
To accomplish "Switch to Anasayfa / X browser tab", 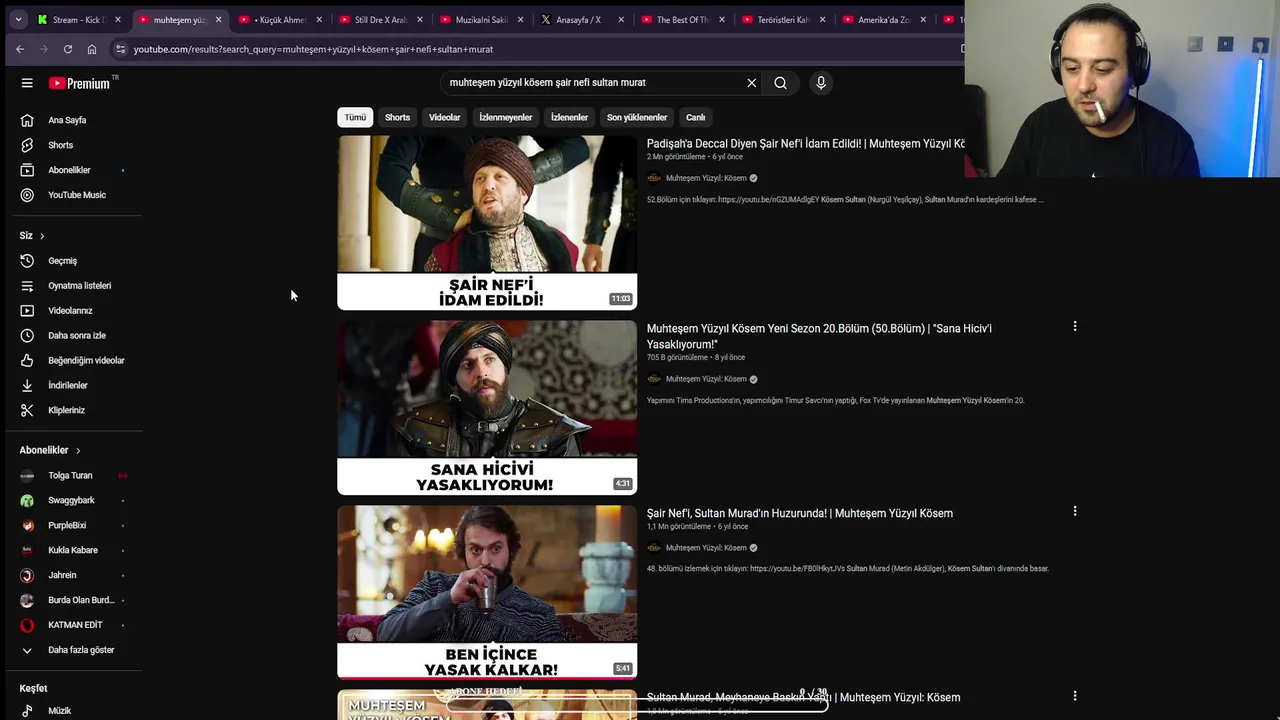I will (583, 20).
